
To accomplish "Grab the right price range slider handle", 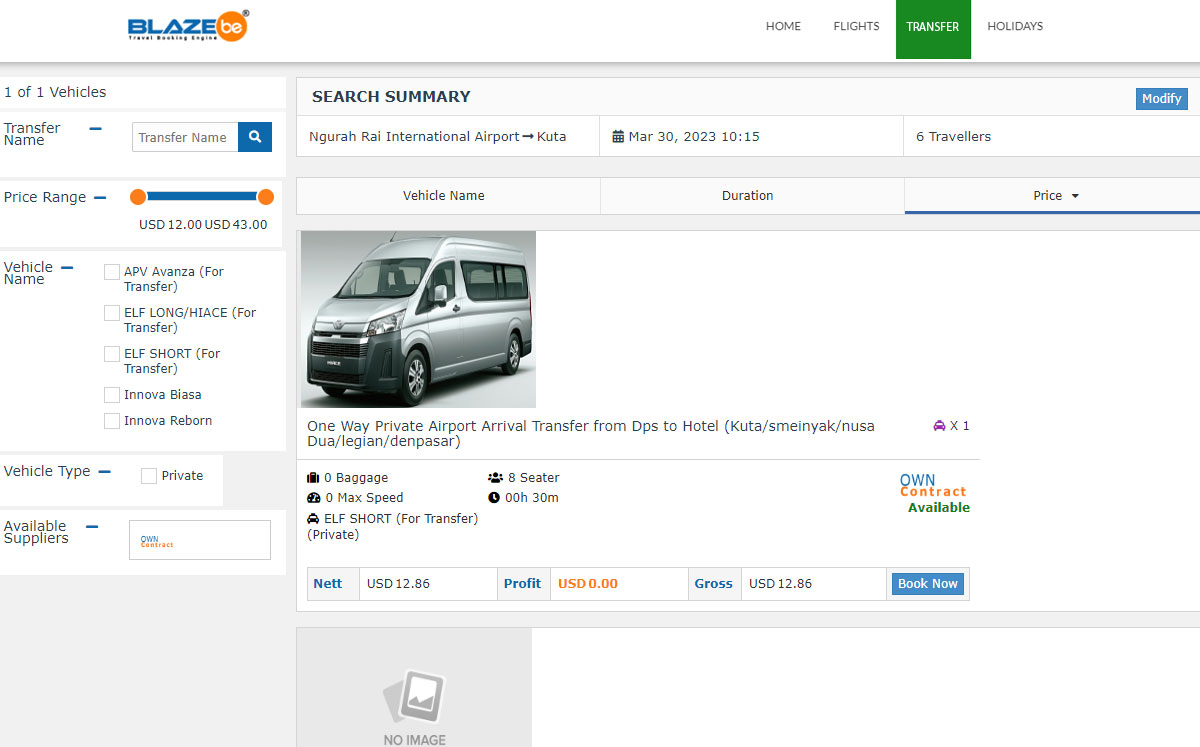I will tap(265, 197).
